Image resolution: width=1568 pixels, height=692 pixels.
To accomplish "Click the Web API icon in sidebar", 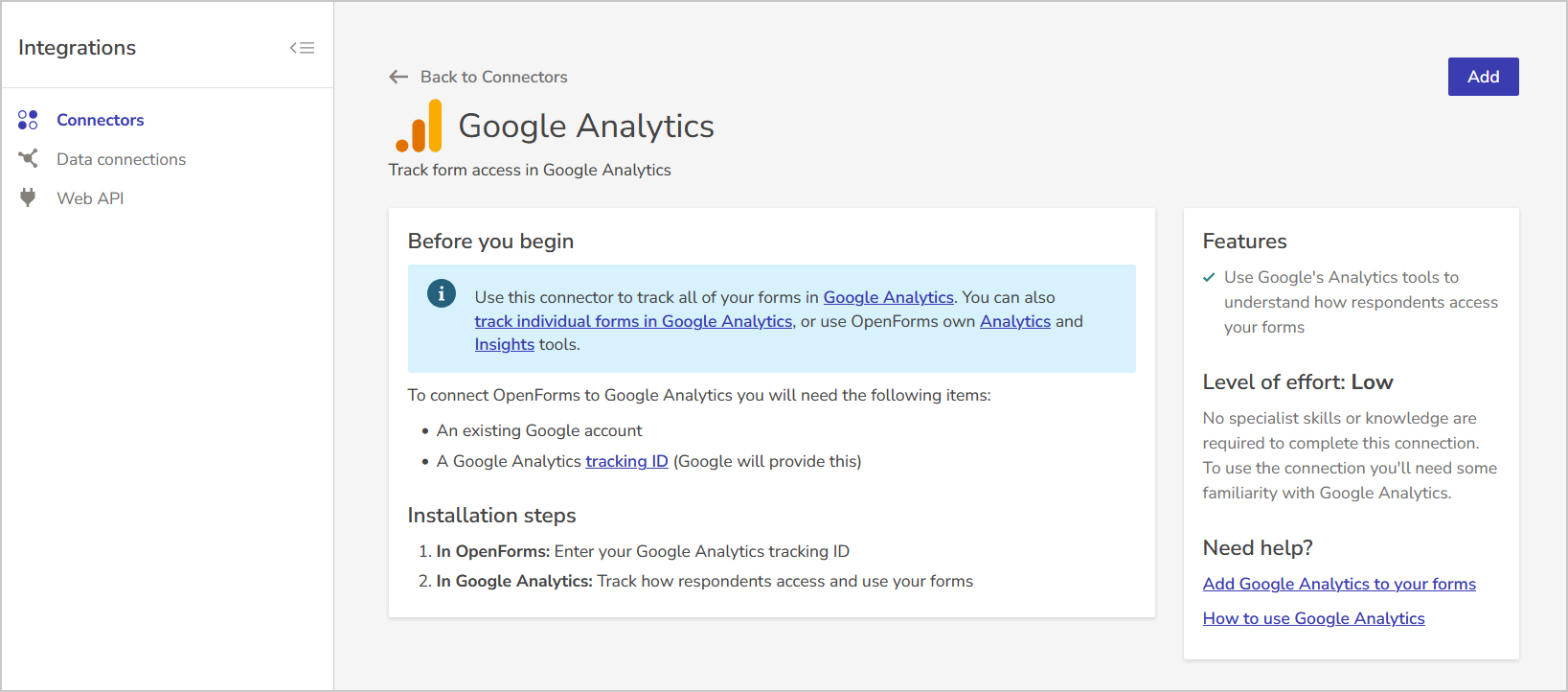I will (28, 197).
